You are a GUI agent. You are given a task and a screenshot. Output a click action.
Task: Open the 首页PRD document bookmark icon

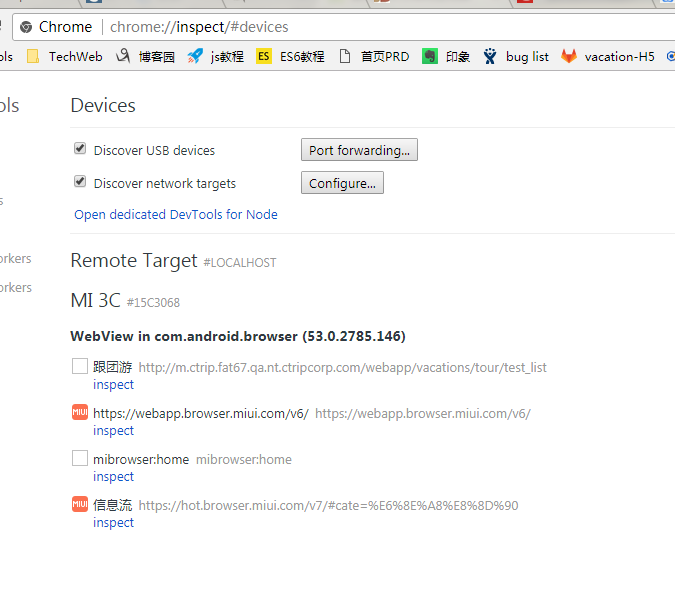tap(344, 56)
